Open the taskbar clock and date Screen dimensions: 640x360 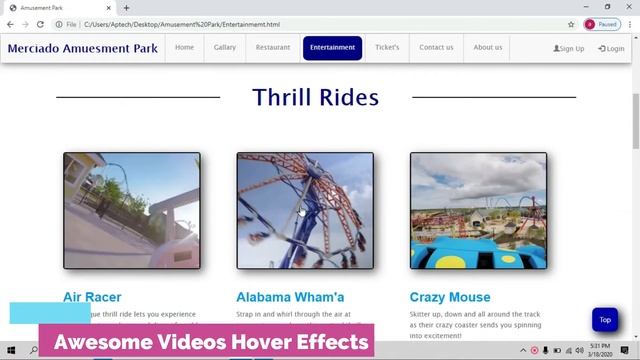[x=600, y=350]
